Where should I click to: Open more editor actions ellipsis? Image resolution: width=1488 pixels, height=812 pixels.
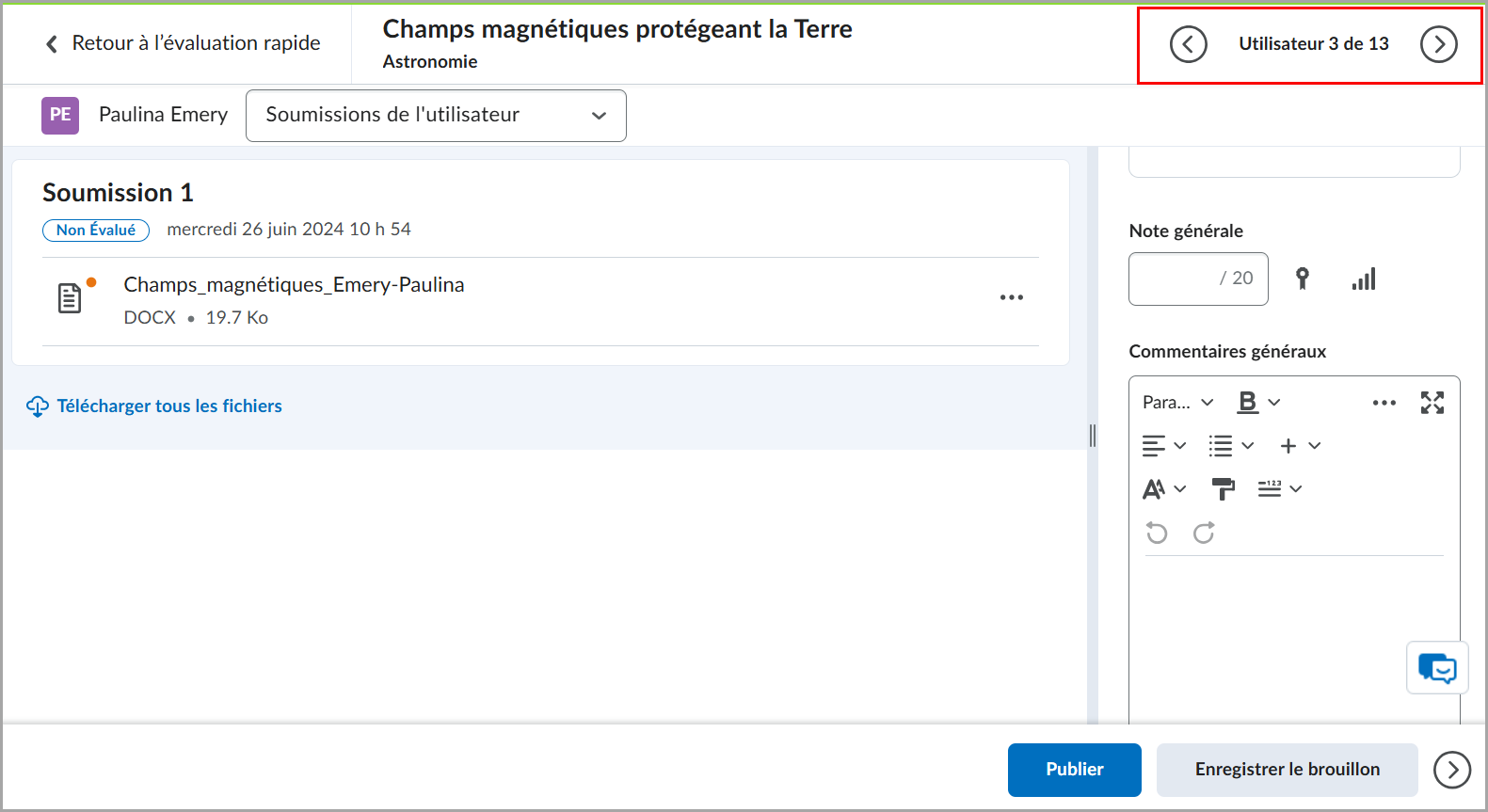coord(1384,403)
